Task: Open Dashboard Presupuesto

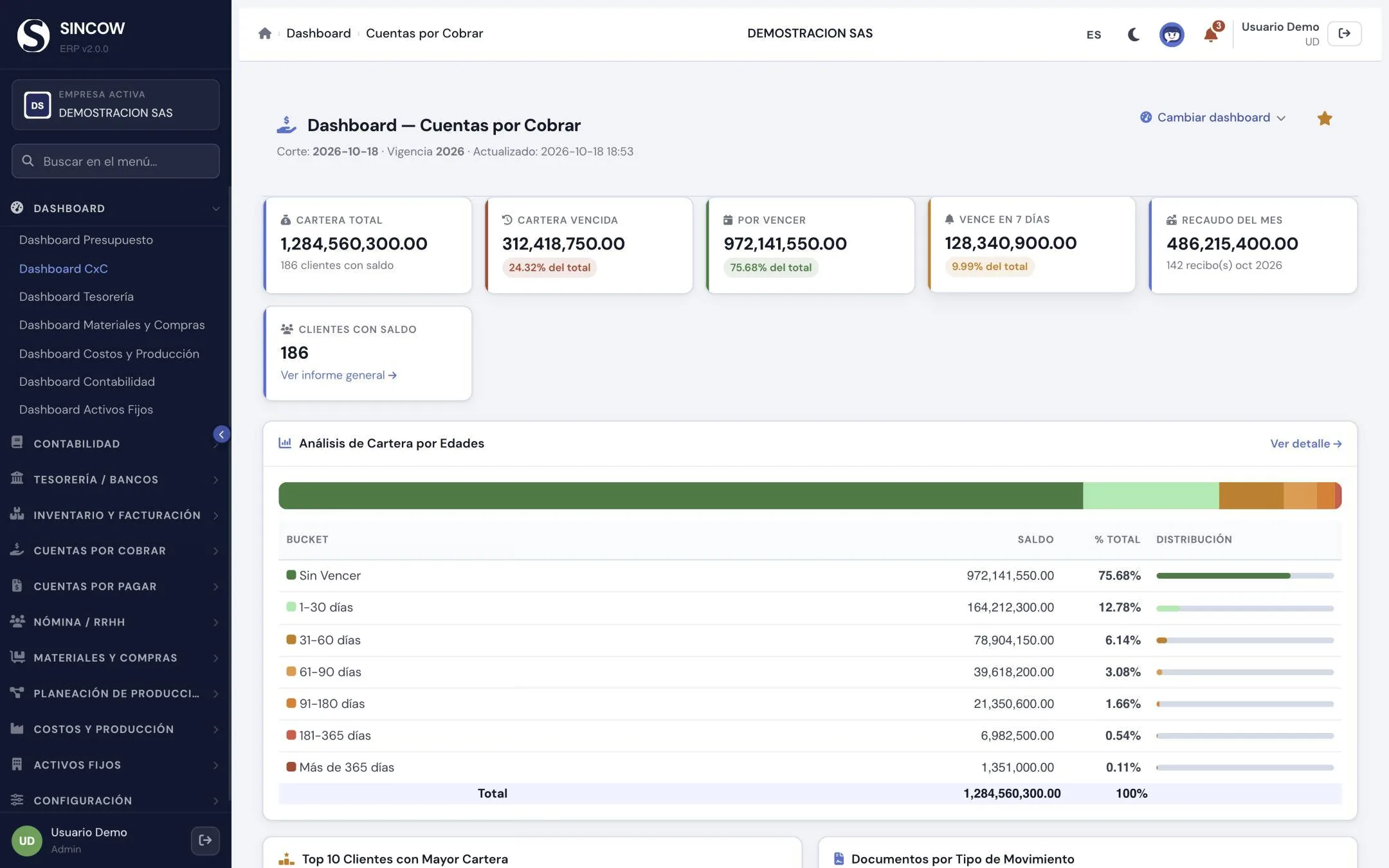Action: [86, 240]
